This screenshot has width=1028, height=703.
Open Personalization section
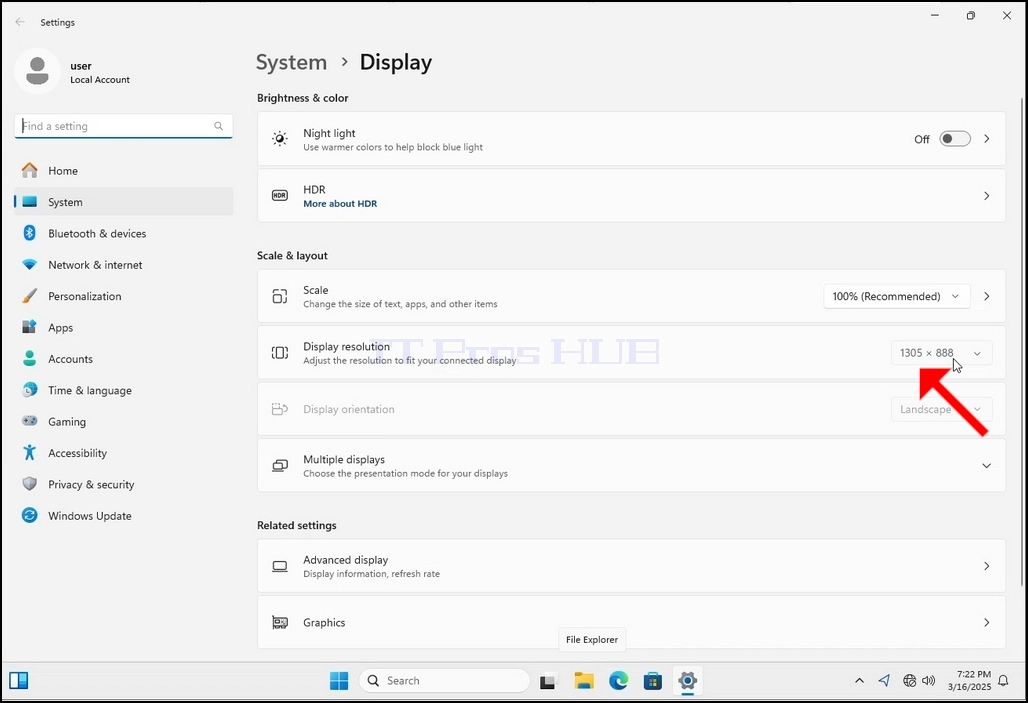click(123, 296)
